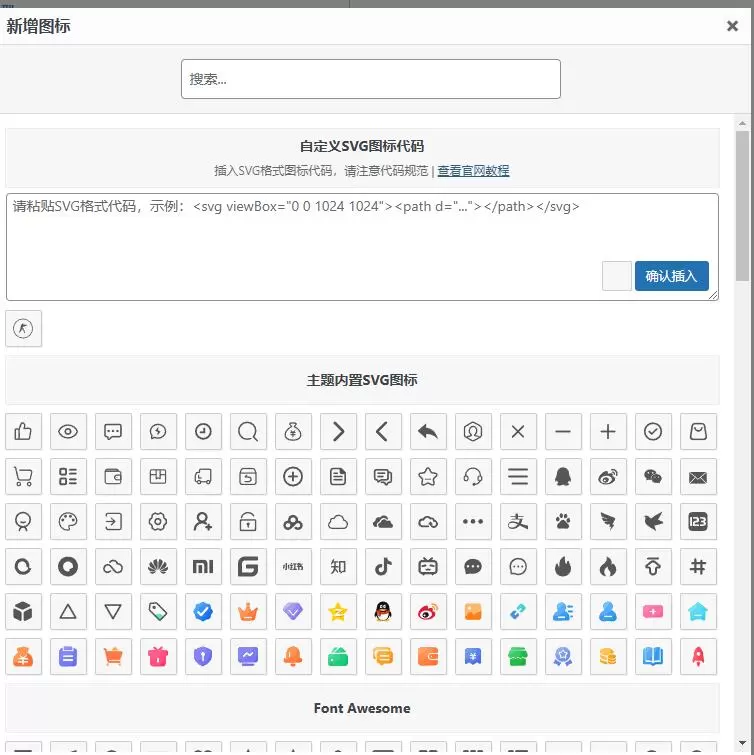Choose the blue open book icon
The image size is (754, 755).
[x=653, y=657]
